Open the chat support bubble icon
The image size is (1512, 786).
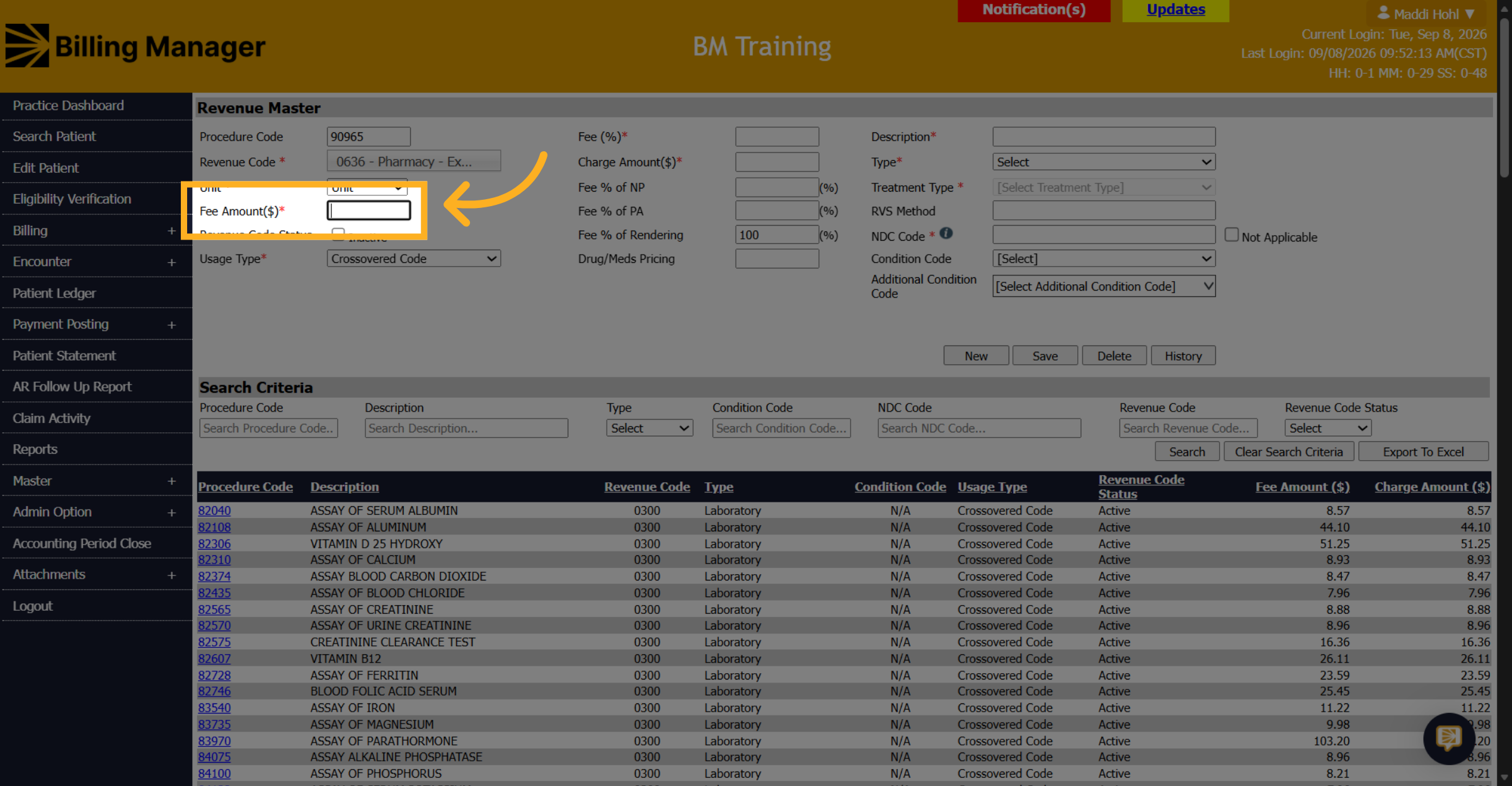coord(1448,737)
